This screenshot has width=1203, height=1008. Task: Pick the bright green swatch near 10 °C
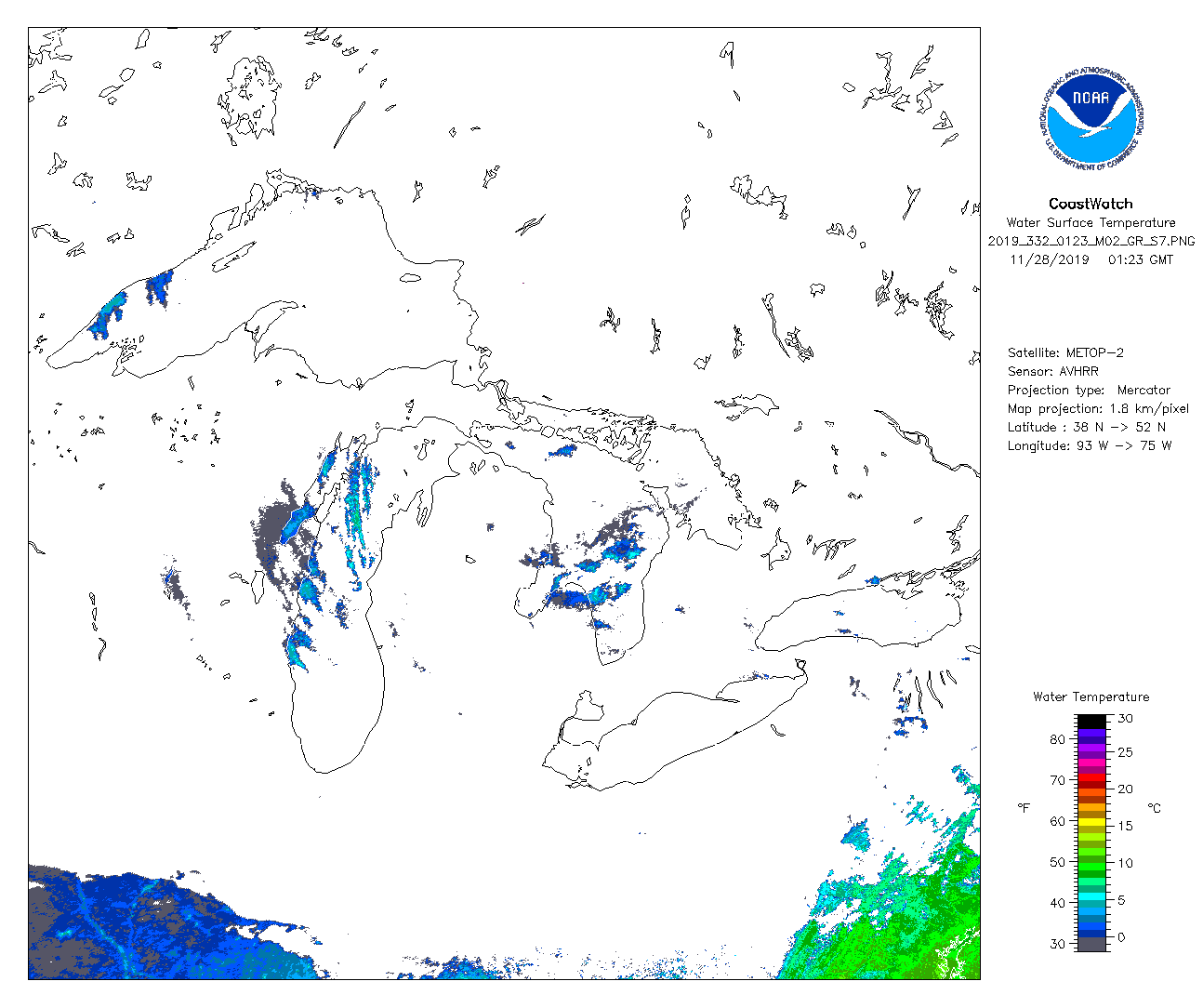[x=1091, y=867]
